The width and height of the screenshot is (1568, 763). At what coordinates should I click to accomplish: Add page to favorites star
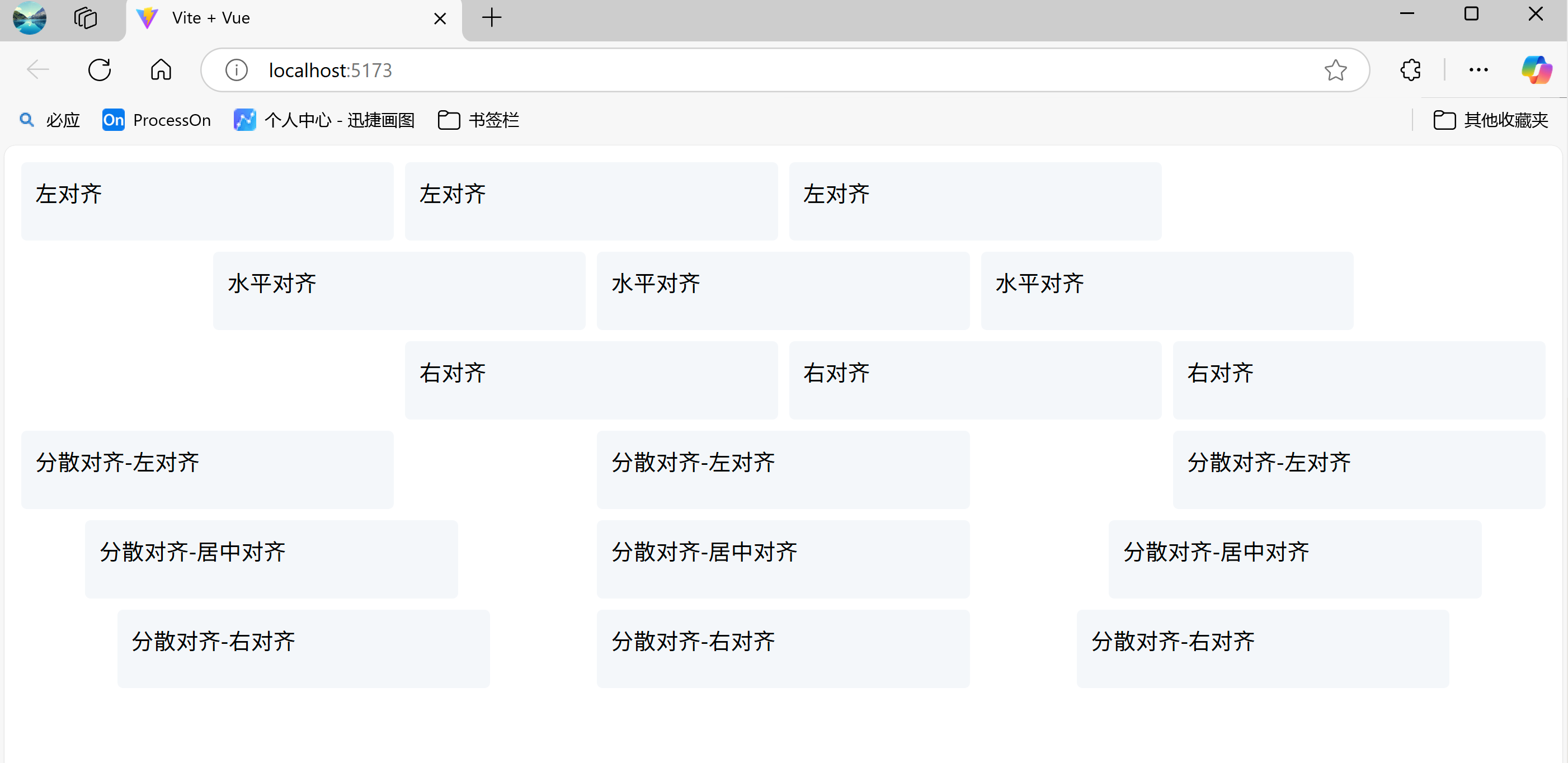[1335, 70]
